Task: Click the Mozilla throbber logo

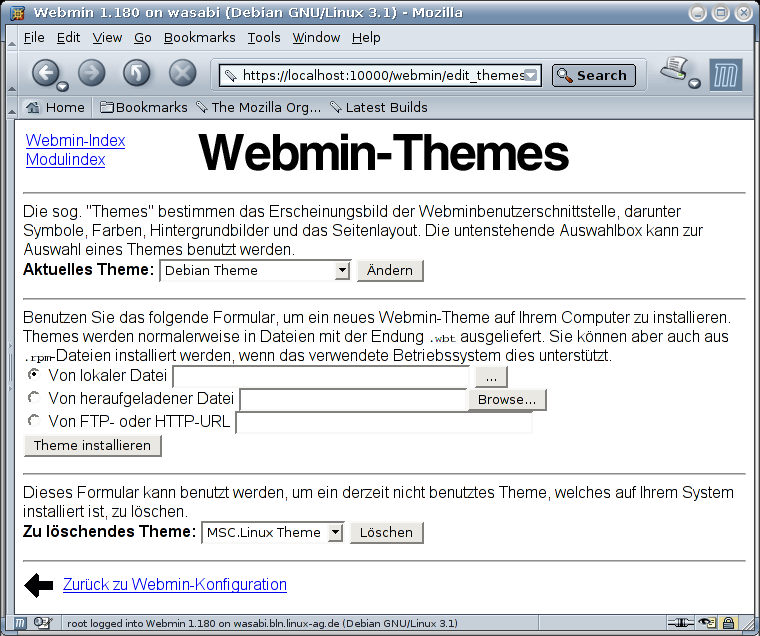Action: [x=726, y=75]
